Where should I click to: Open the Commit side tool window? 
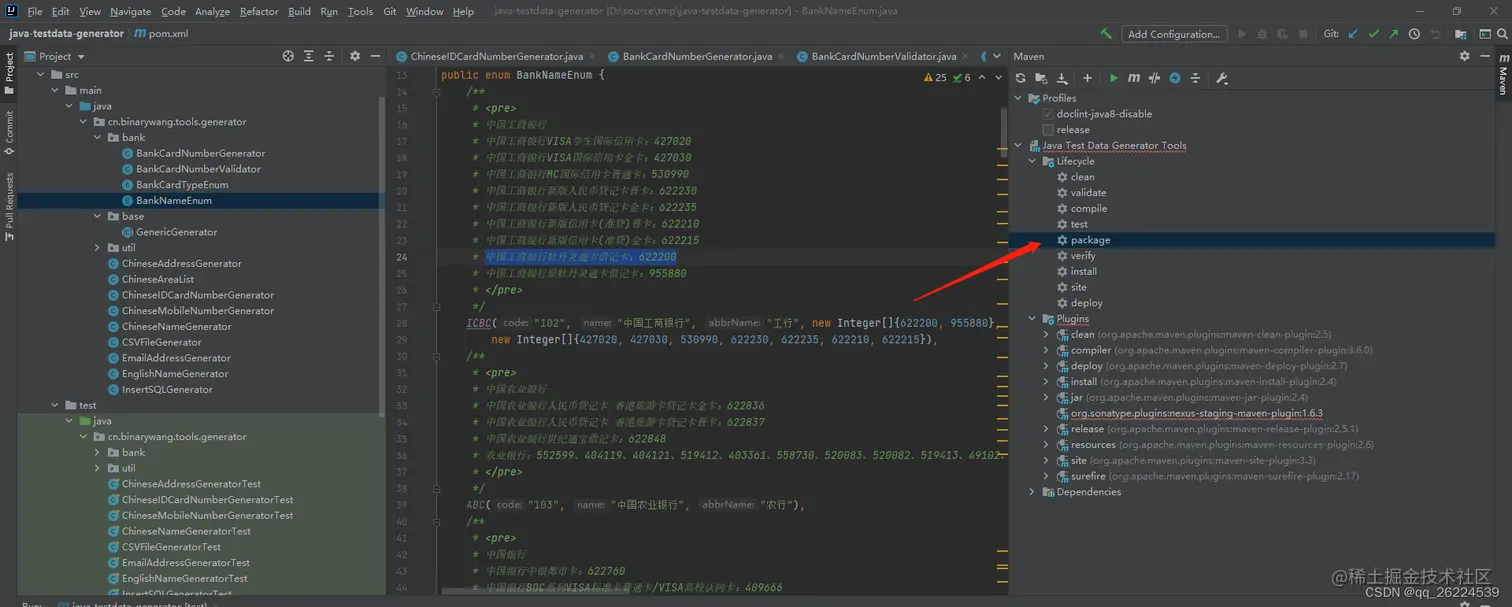[9, 131]
